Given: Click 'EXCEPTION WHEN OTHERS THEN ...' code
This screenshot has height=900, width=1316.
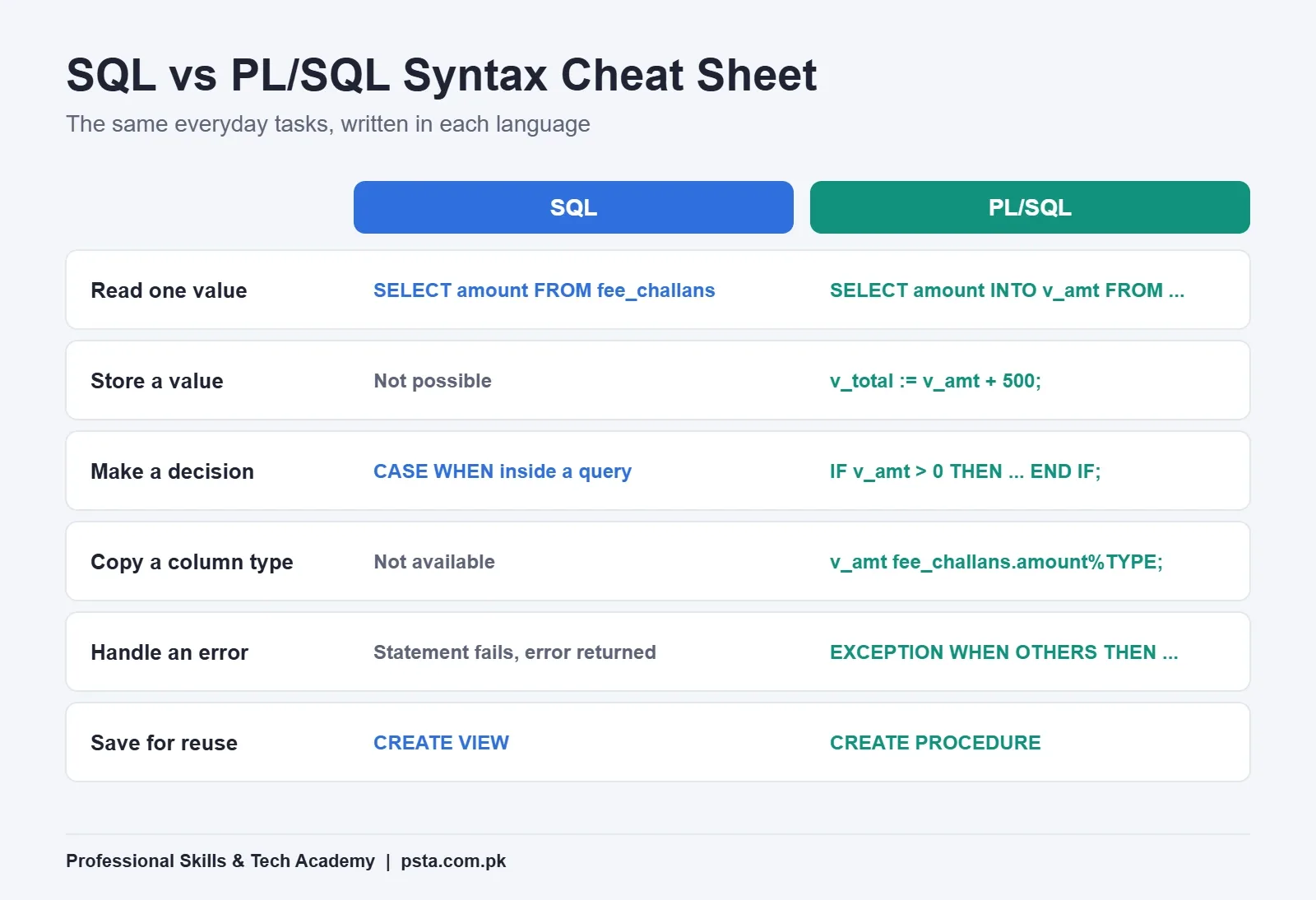Looking at the screenshot, I should click(1003, 652).
